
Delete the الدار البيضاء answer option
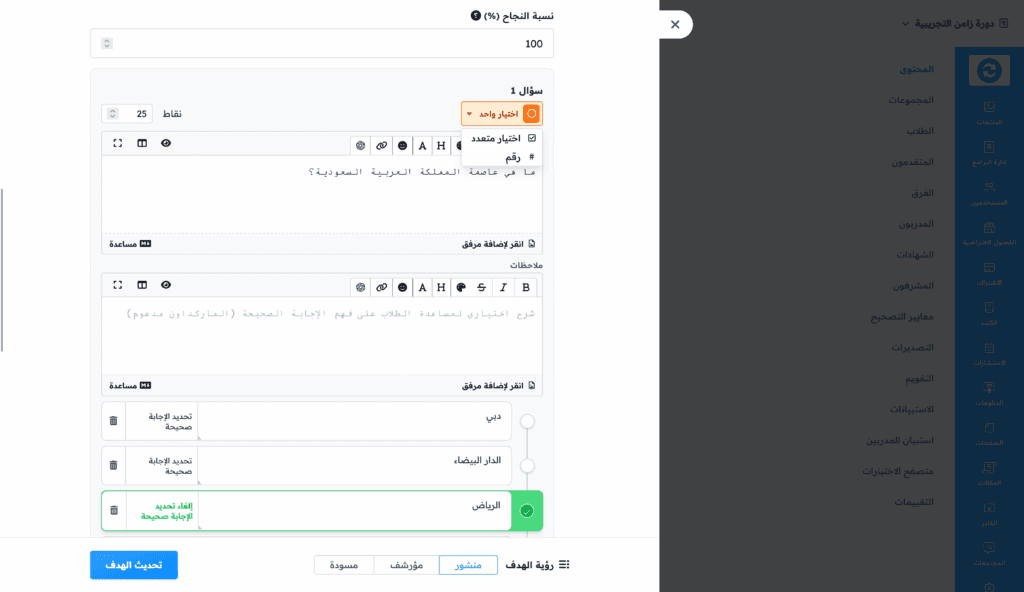[x=114, y=465]
